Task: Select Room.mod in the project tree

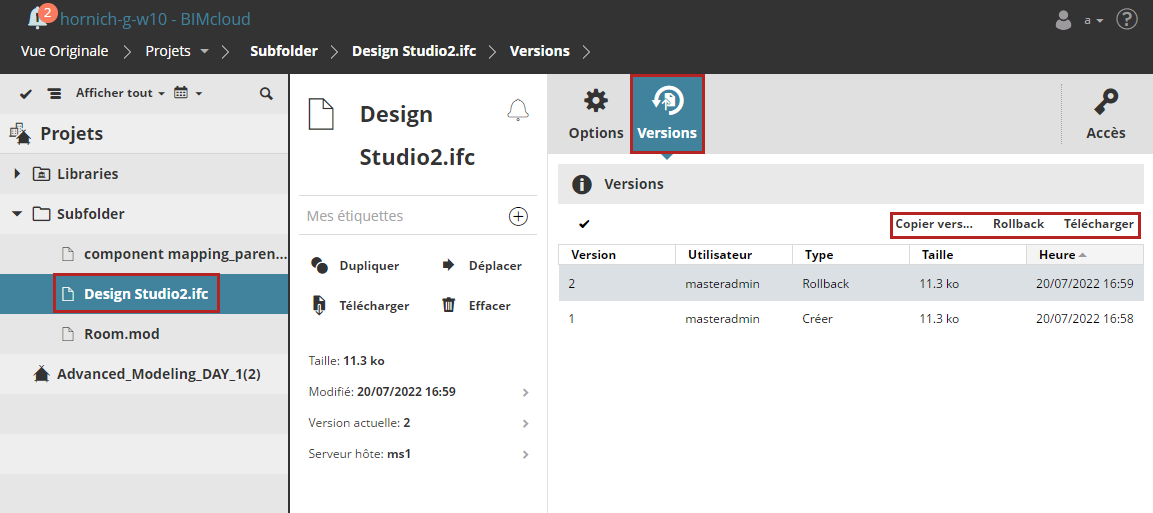Action: (x=121, y=334)
